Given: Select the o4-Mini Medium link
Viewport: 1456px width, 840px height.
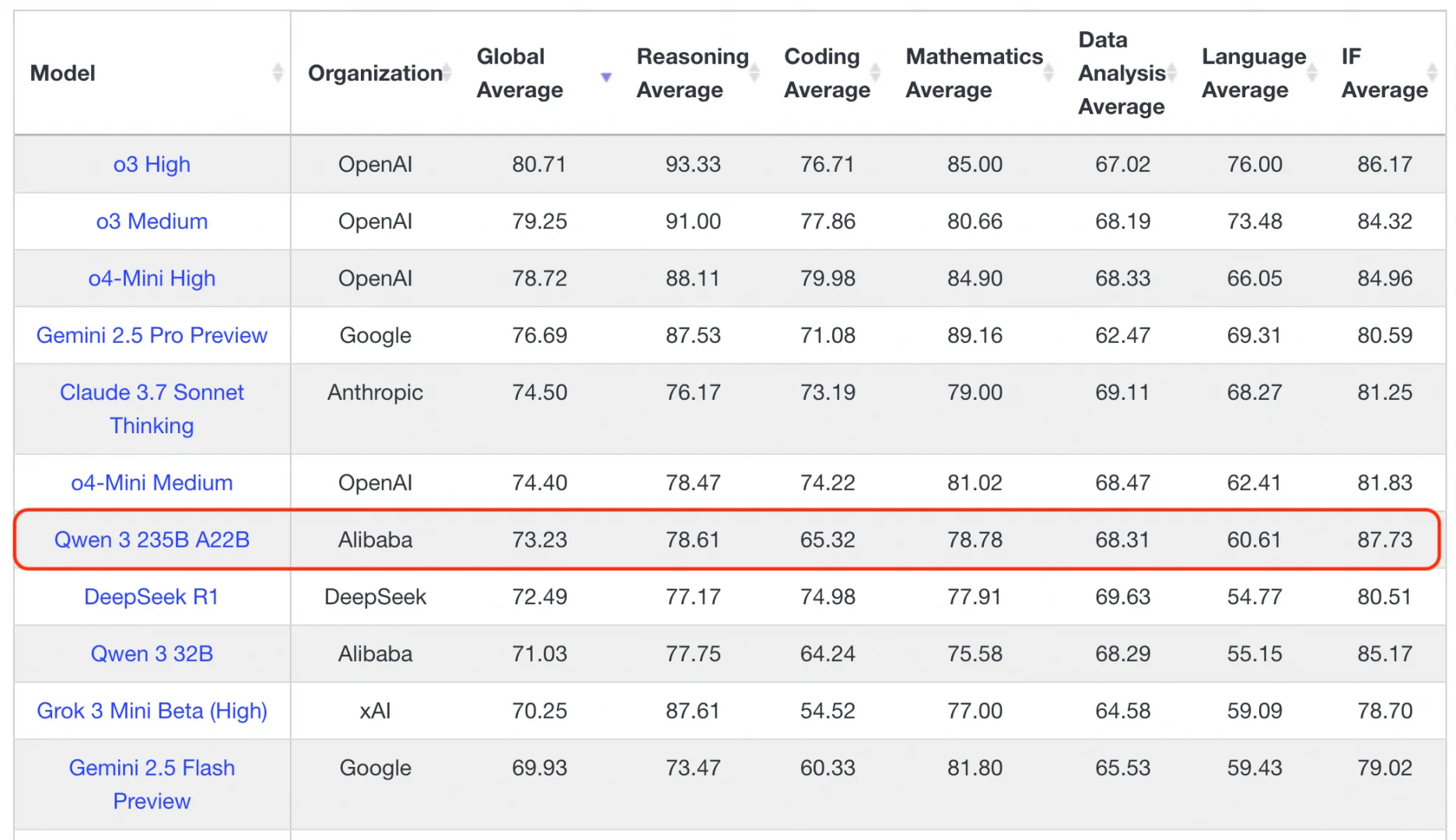Looking at the screenshot, I should tap(152, 483).
